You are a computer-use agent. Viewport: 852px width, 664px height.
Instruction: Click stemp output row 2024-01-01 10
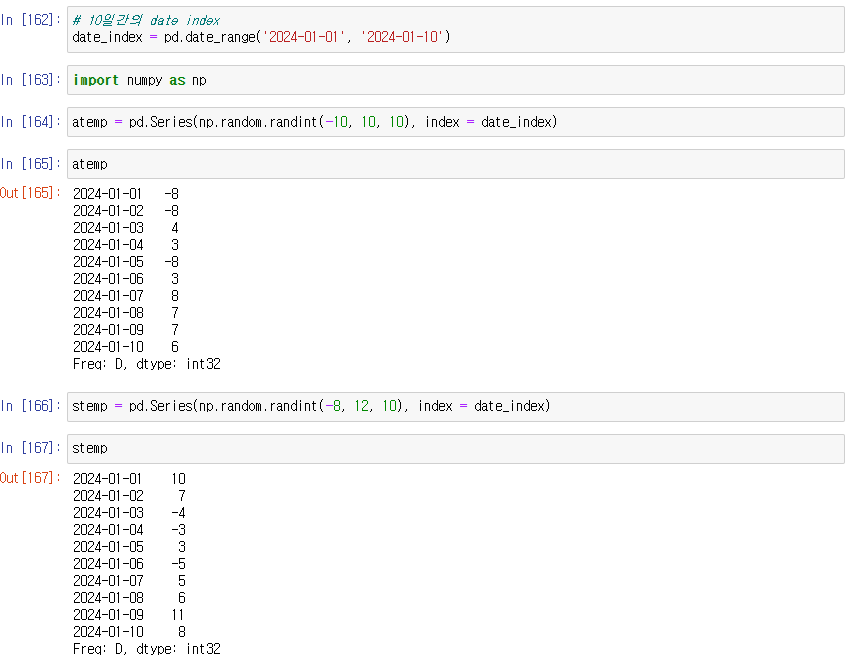click(129, 479)
